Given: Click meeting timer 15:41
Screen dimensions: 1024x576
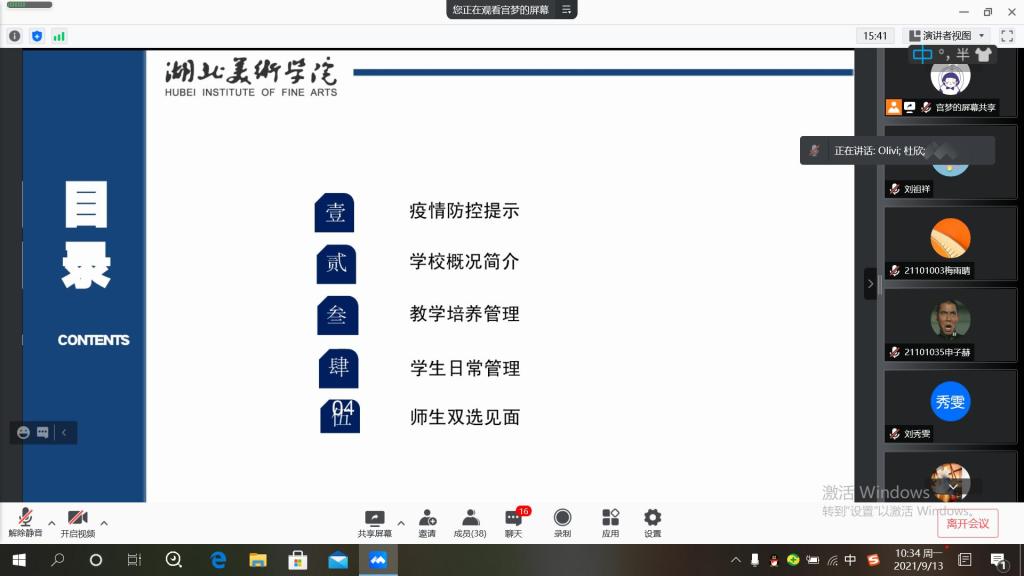Looking at the screenshot, I should tap(874, 35).
